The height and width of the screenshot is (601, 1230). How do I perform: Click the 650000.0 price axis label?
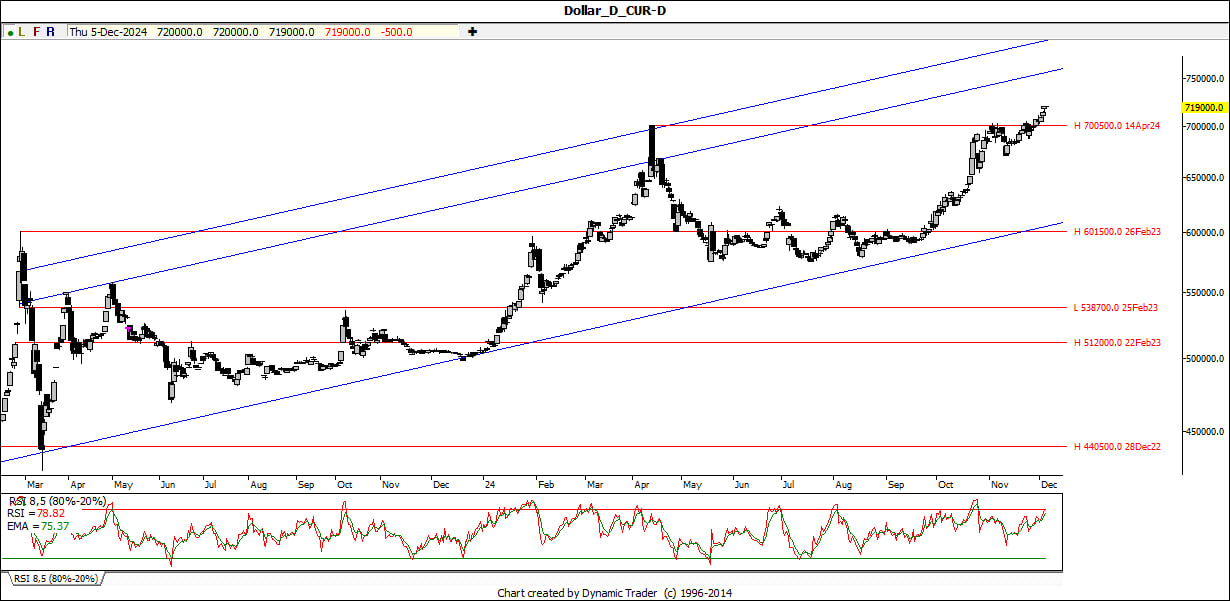point(1205,178)
